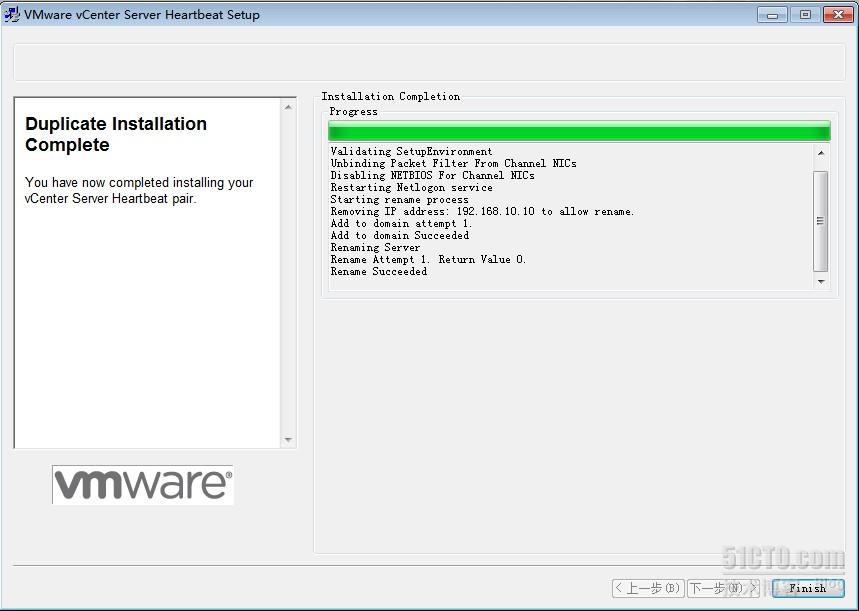
Task: Click the disabled 上一步(B) back button
Action: pyautogui.click(x=648, y=589)
